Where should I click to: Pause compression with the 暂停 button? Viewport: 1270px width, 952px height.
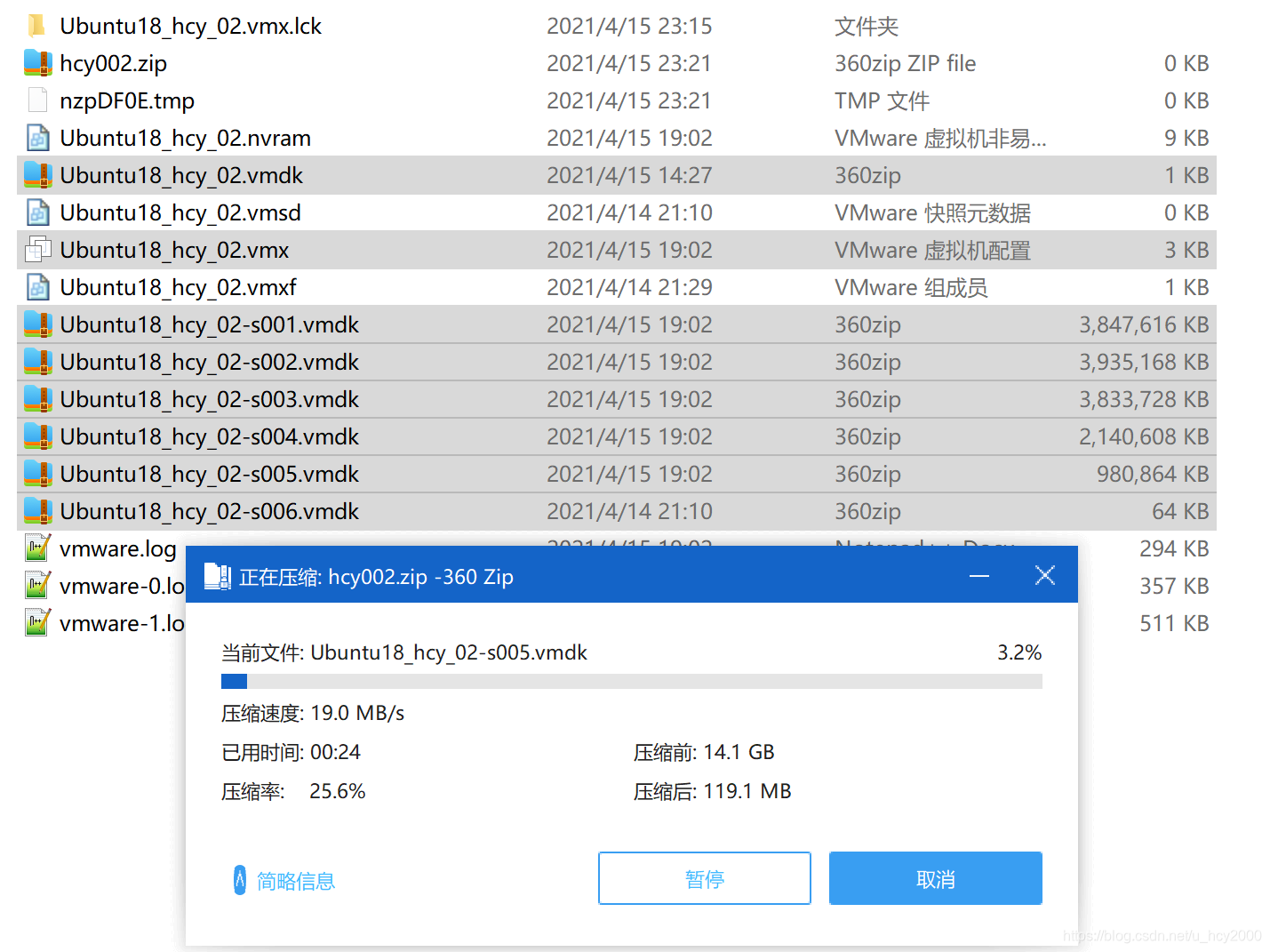[705, 878]
